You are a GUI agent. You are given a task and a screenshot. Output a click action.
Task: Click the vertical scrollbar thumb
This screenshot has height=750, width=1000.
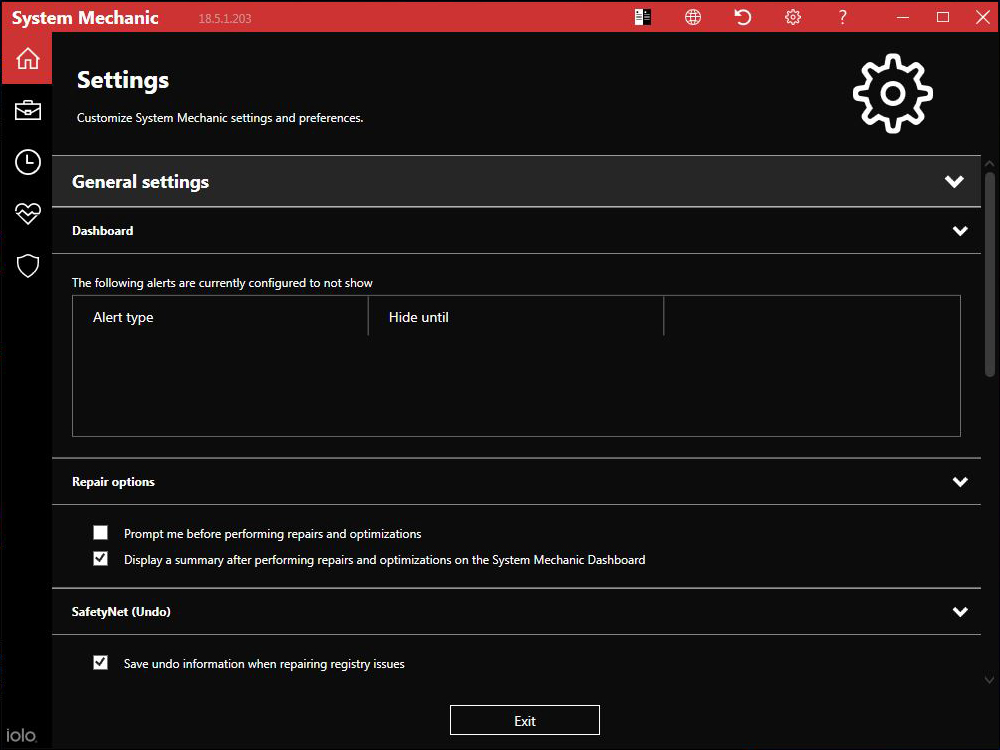click(x=990, y=274)
